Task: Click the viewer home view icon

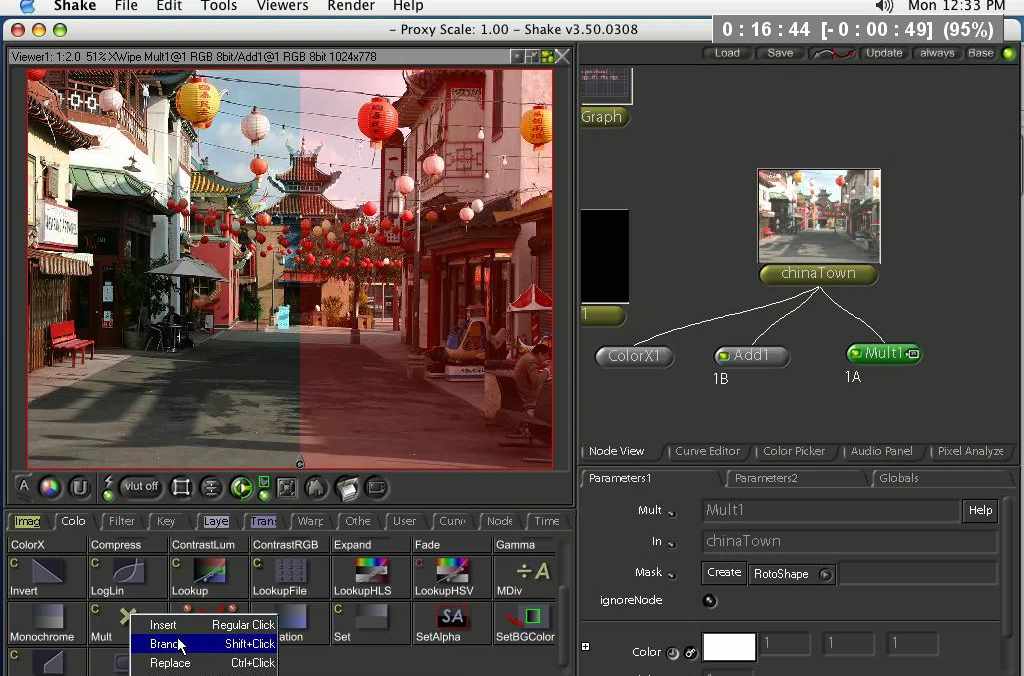Action: click(316, 487)
